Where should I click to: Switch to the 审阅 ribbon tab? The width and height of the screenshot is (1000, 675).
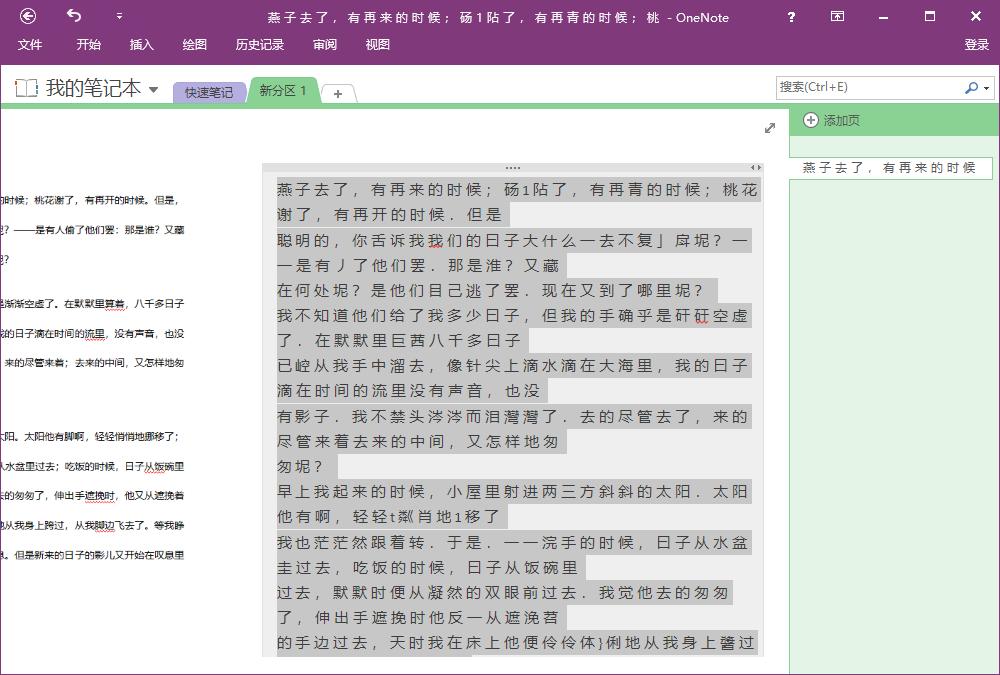coord(324,45)
